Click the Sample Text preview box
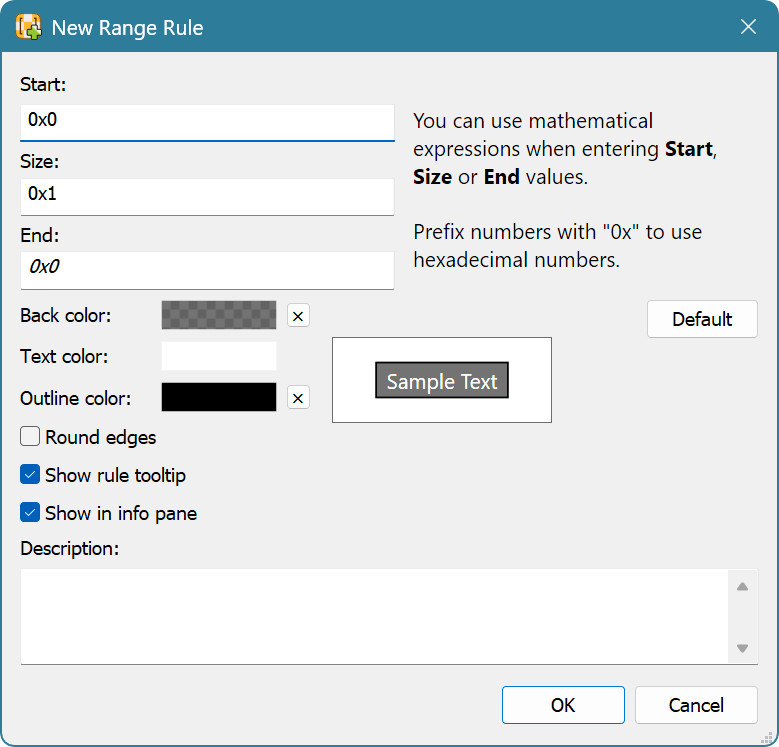The width and height of the screenshot is (779, 747). [x=442, y=381]
